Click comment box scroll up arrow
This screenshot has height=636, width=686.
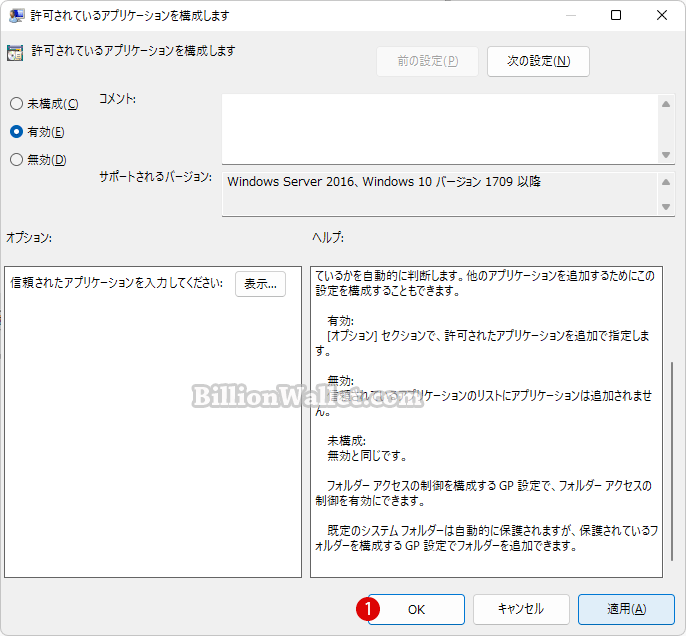(x=666, y=104)
